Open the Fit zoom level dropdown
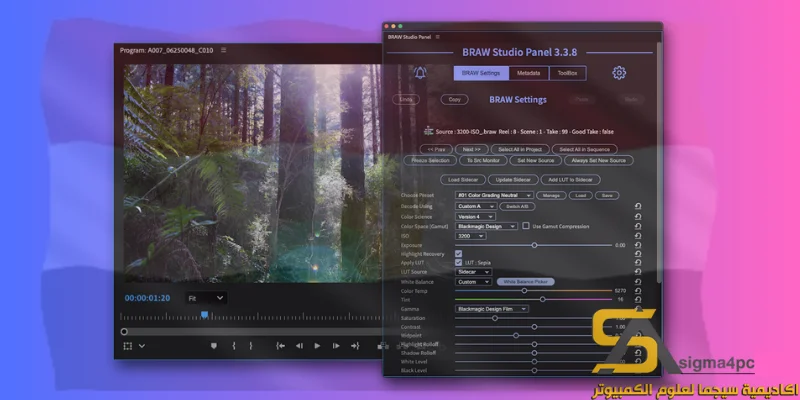The height and width of the screenshot is (400, 800). point(206,298)
